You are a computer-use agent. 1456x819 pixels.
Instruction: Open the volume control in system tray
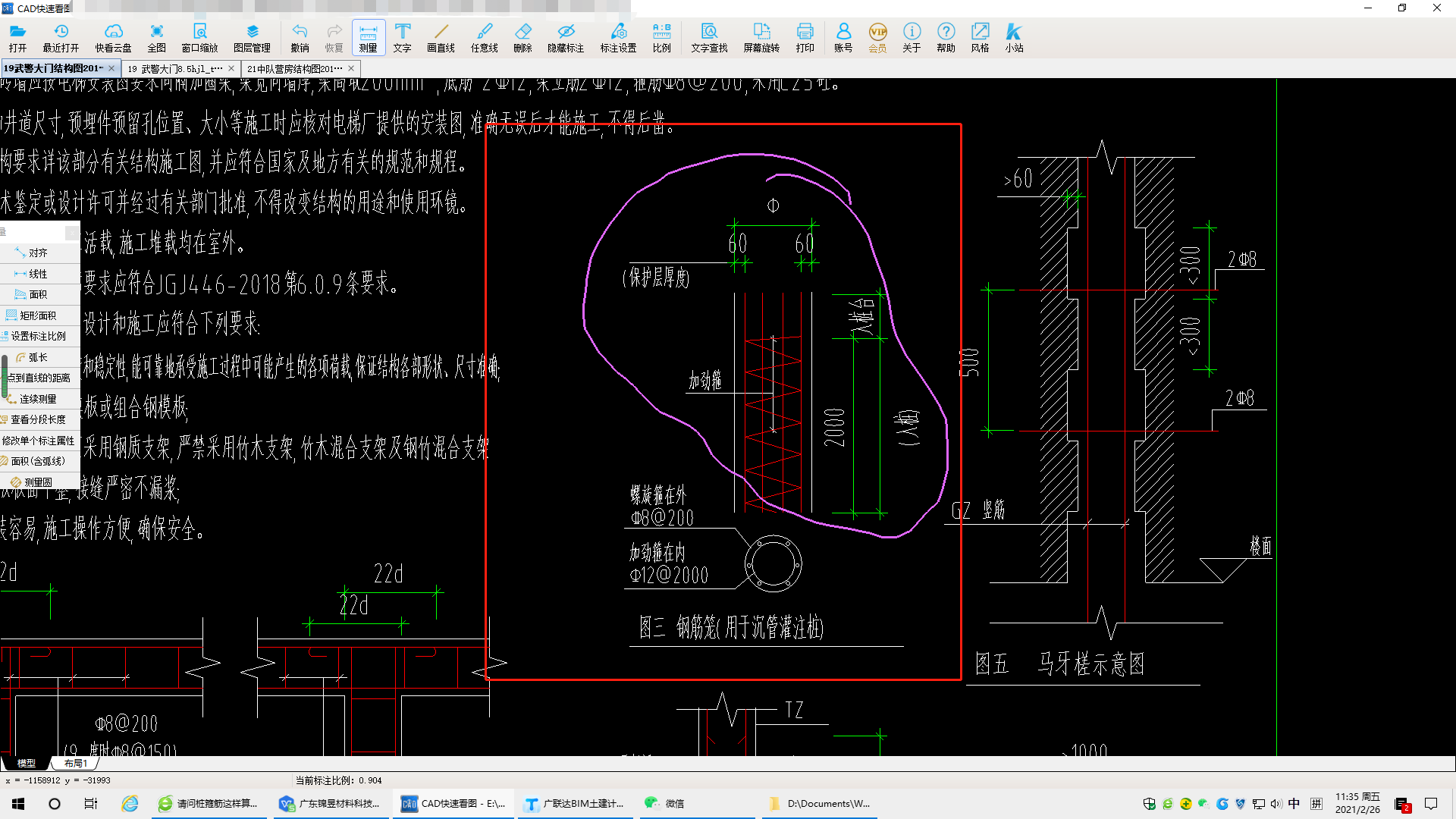click(x=1276, y=804)
